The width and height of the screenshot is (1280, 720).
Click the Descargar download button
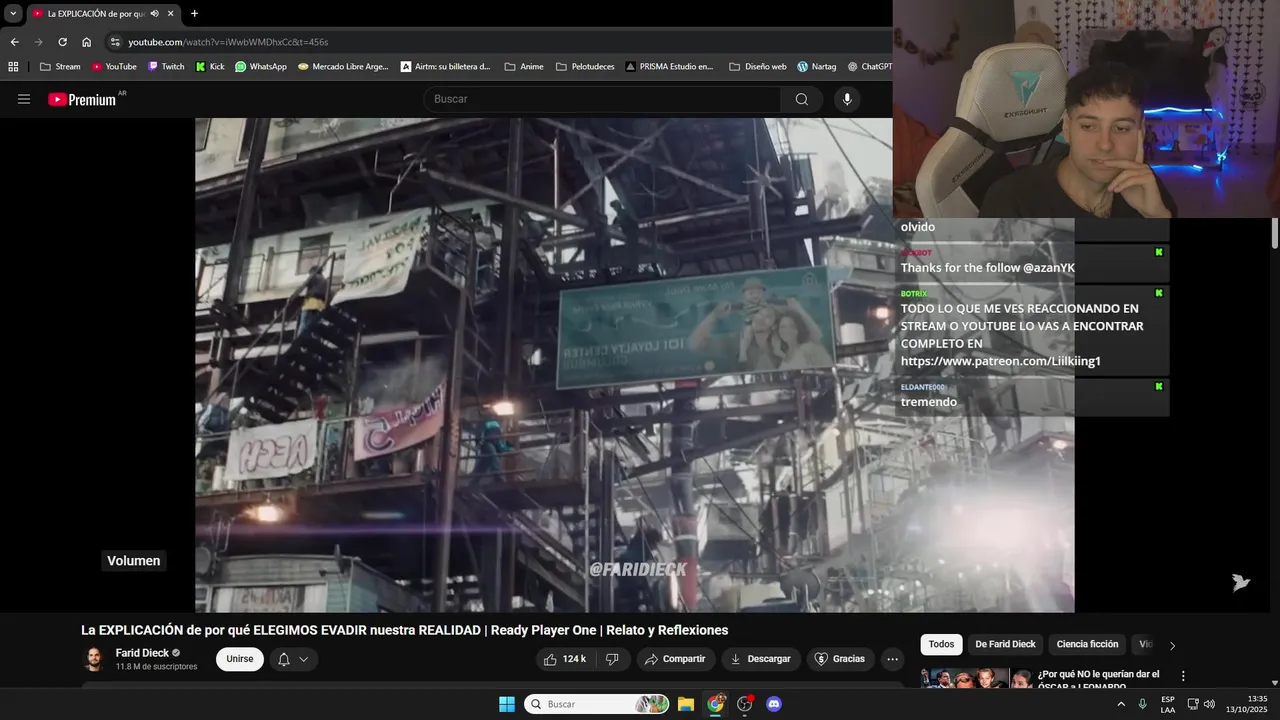pyautogui.click(x=760, y=659)
